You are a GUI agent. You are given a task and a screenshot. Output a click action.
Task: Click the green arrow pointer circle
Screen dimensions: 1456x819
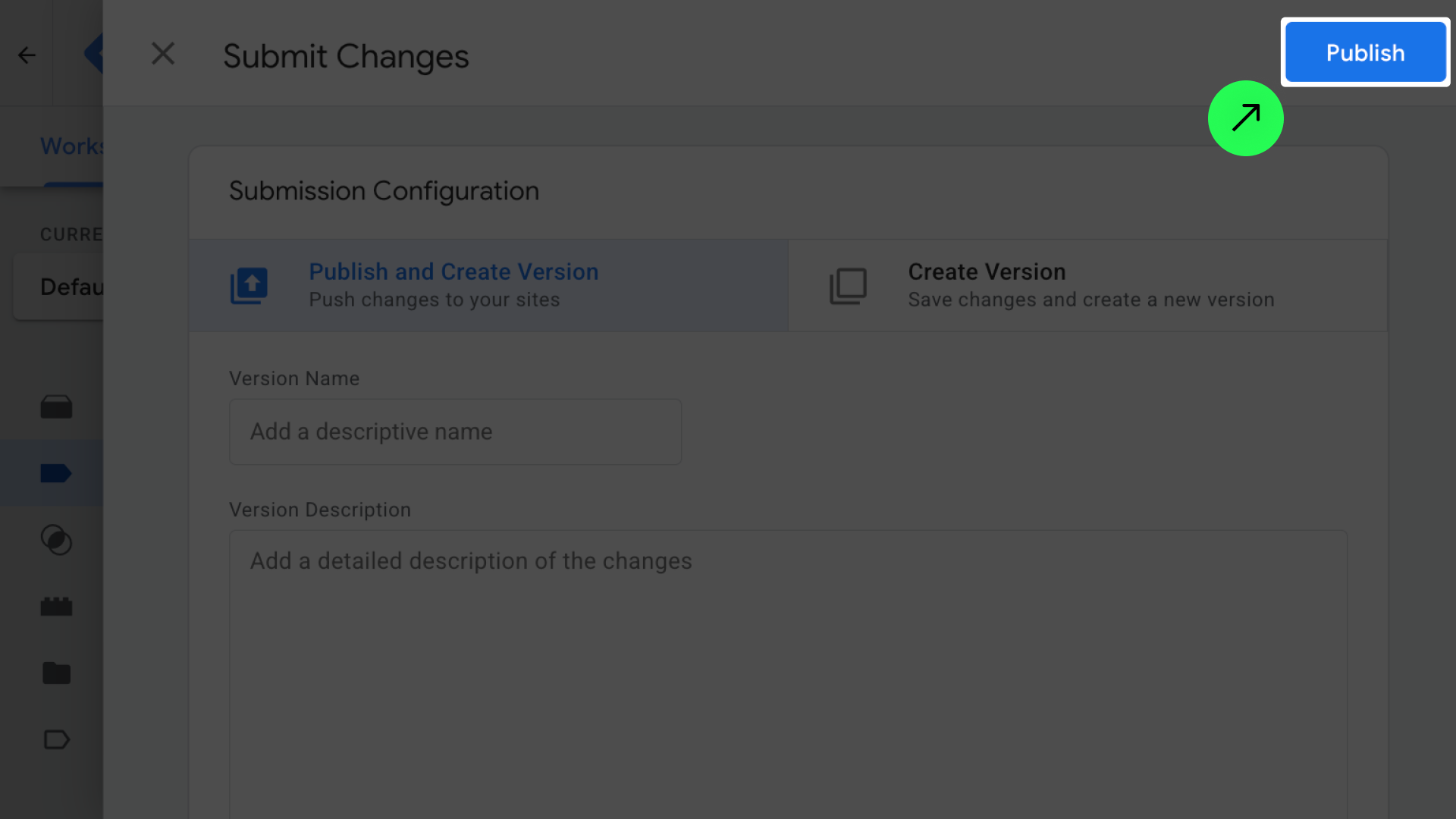tap(1245, 118)
